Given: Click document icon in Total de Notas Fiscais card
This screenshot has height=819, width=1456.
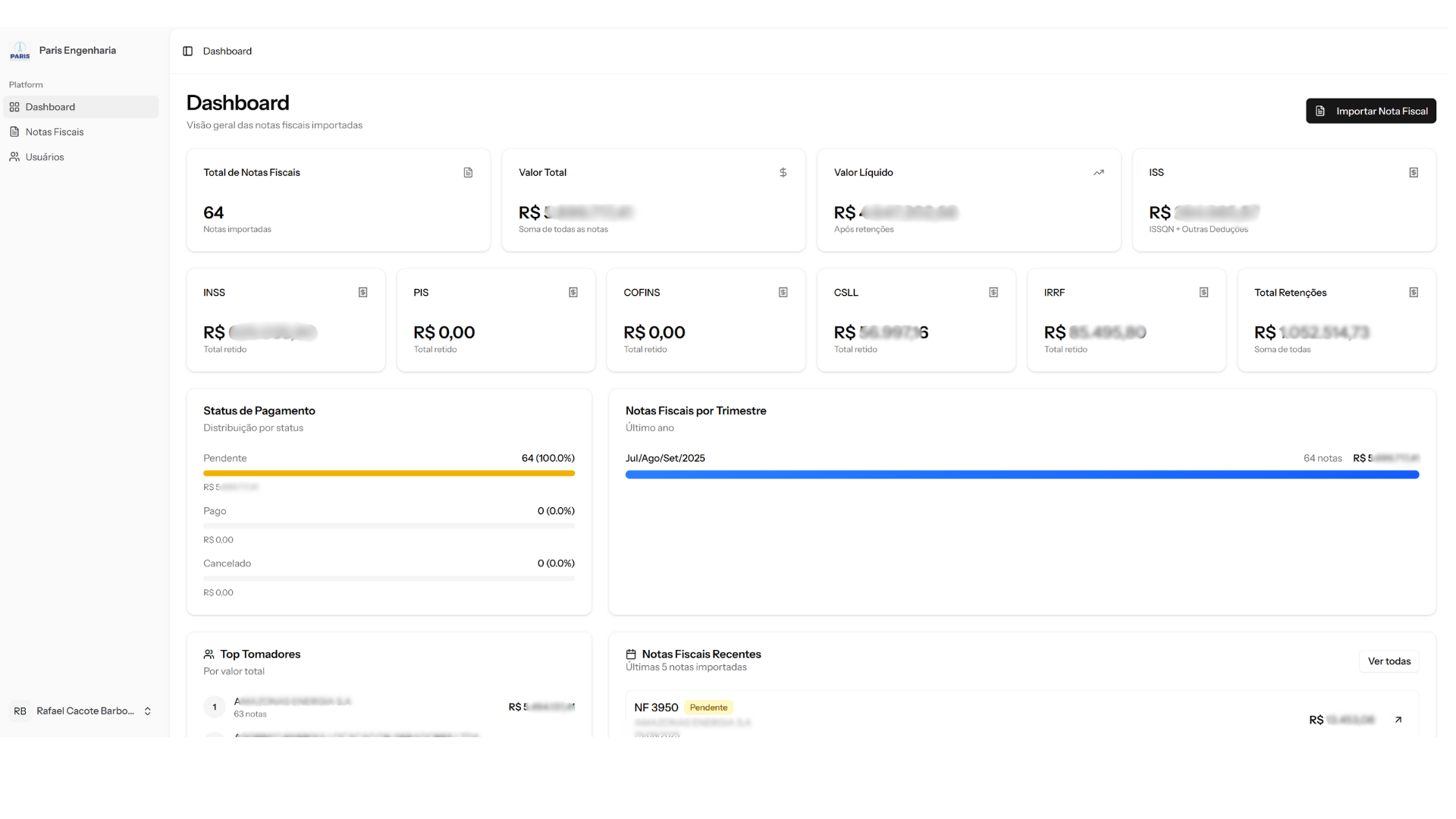Looking at the screenshot, I should [x=468, y=173].
